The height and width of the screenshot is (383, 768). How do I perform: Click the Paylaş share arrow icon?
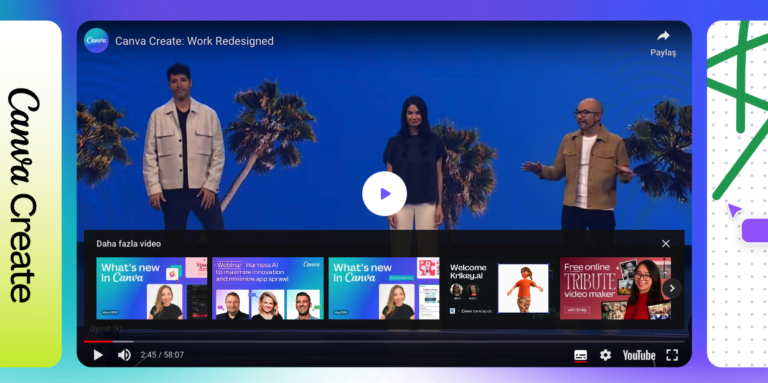pos(663,36)
